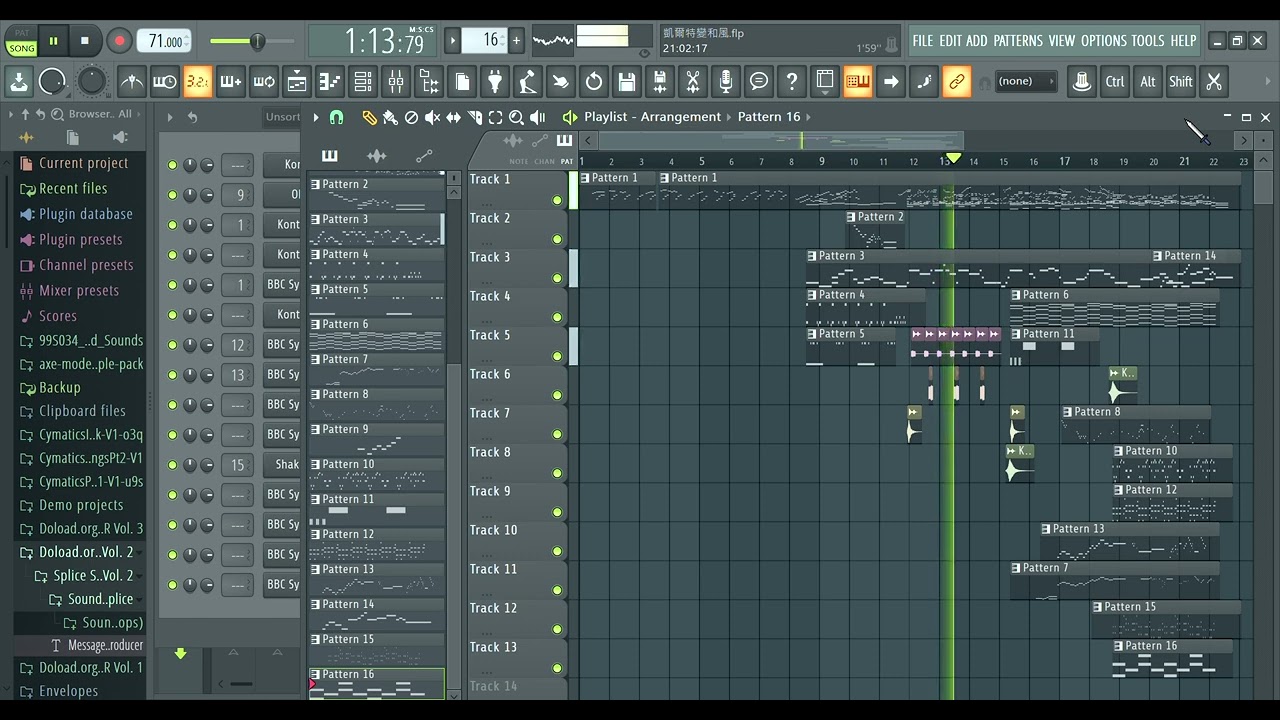Open the Playlist window from the toolbar

tap(297, 81)
